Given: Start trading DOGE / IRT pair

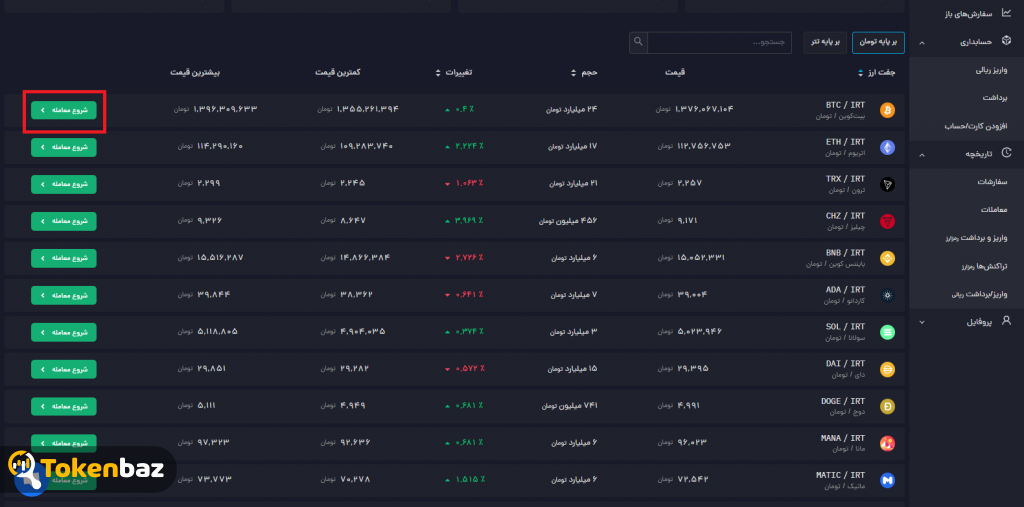Looking at the screenshot, I should pos(63,406).
